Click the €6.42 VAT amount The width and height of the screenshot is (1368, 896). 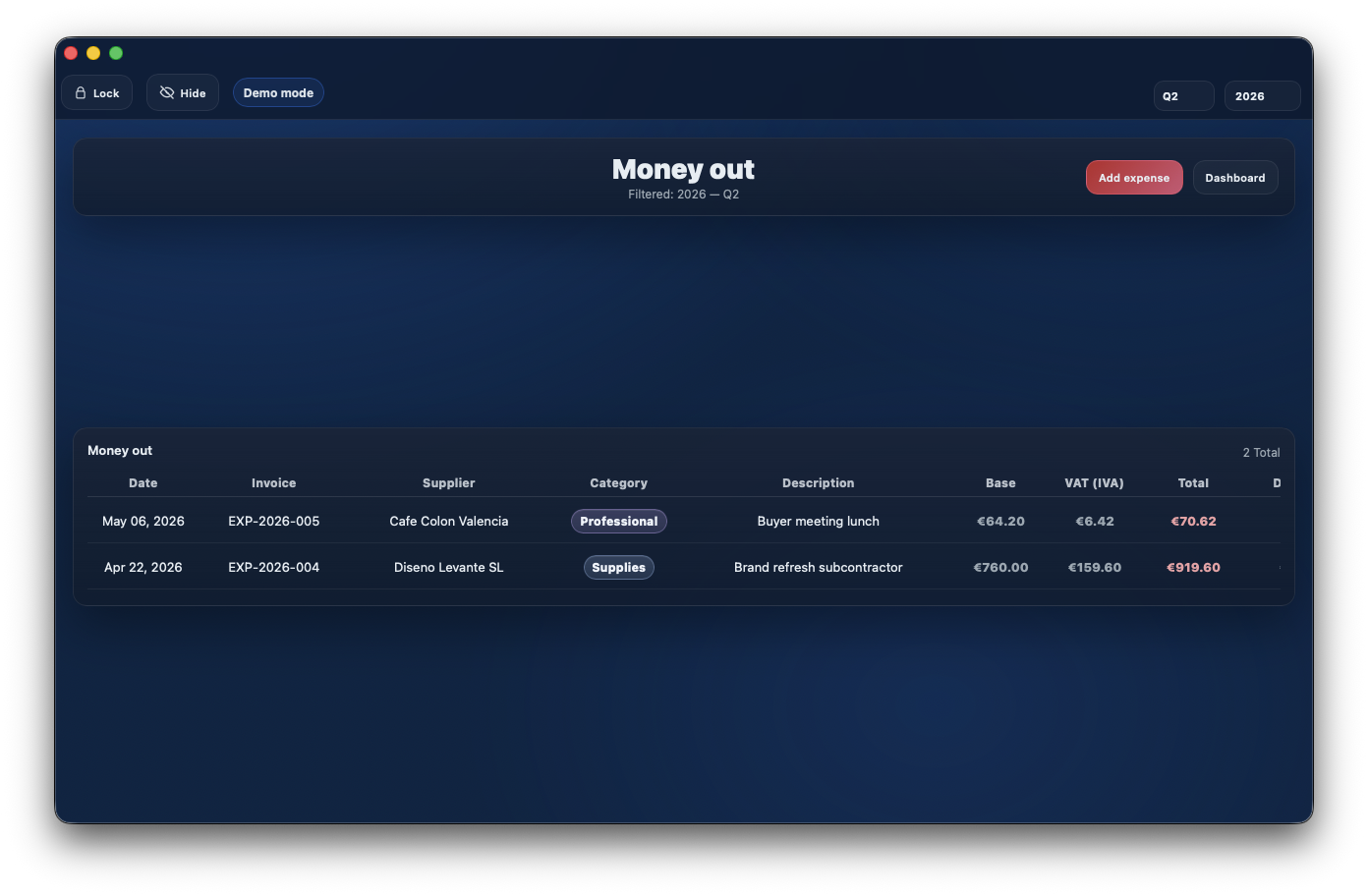(1095, 522)
